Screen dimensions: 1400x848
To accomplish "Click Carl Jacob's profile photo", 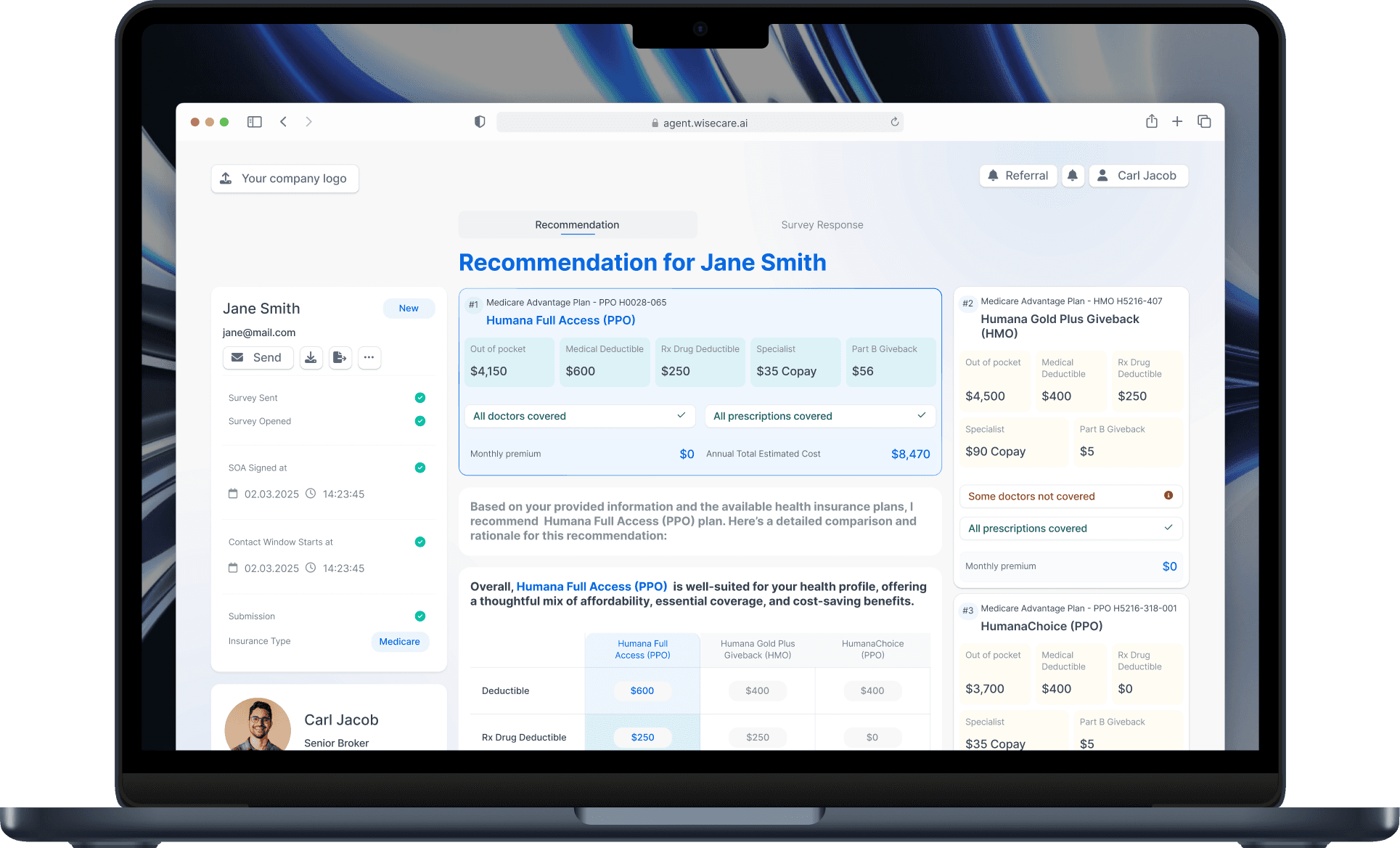I will coord(258,725).
